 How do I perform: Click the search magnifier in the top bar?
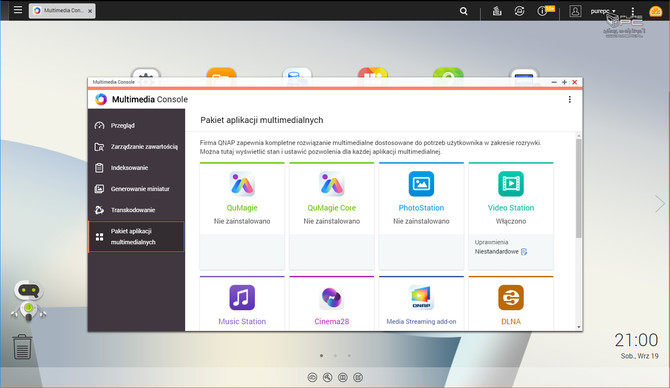point(464,11)
